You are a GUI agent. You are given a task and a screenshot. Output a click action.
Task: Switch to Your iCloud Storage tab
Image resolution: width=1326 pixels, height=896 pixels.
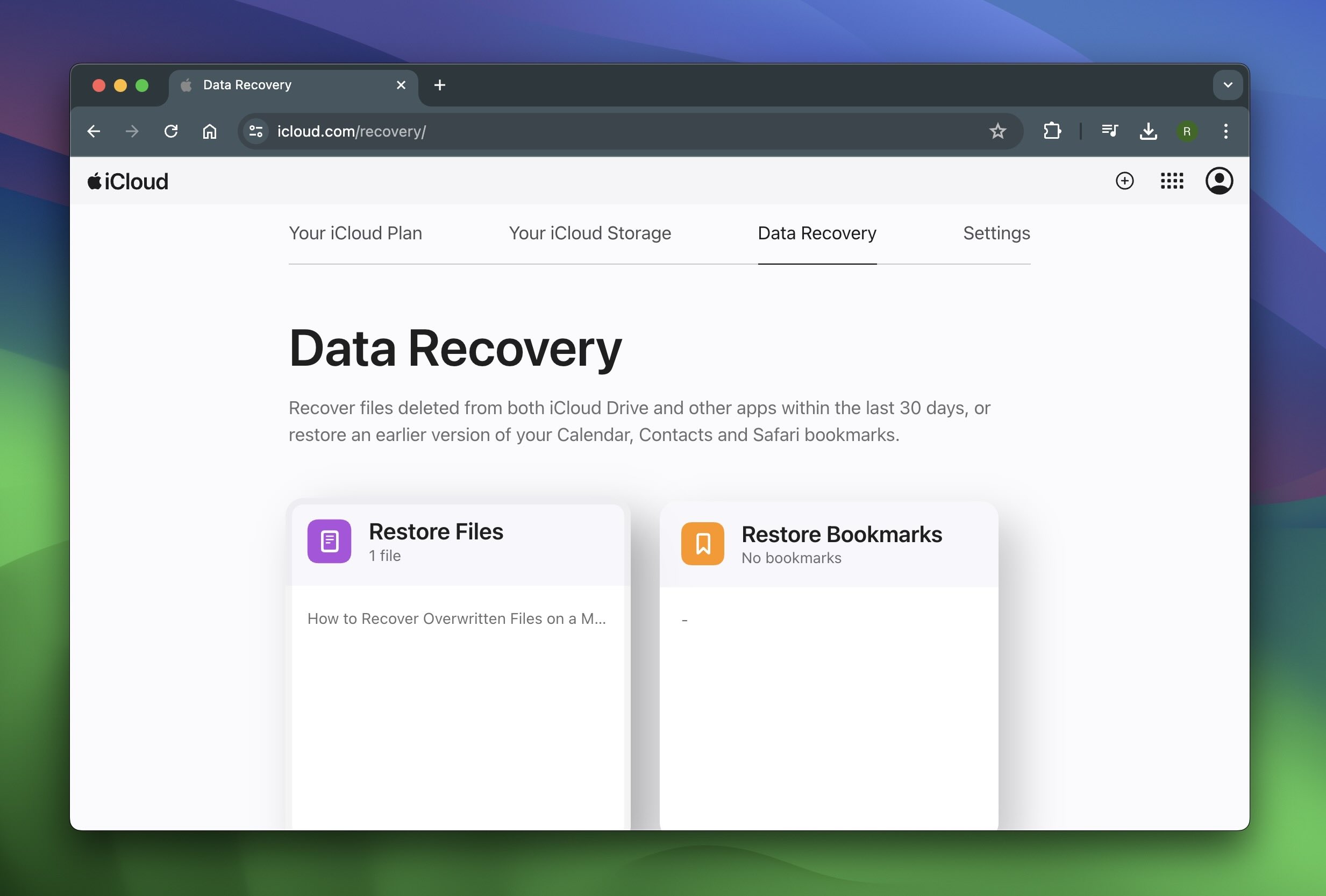[x=590, y=233]
